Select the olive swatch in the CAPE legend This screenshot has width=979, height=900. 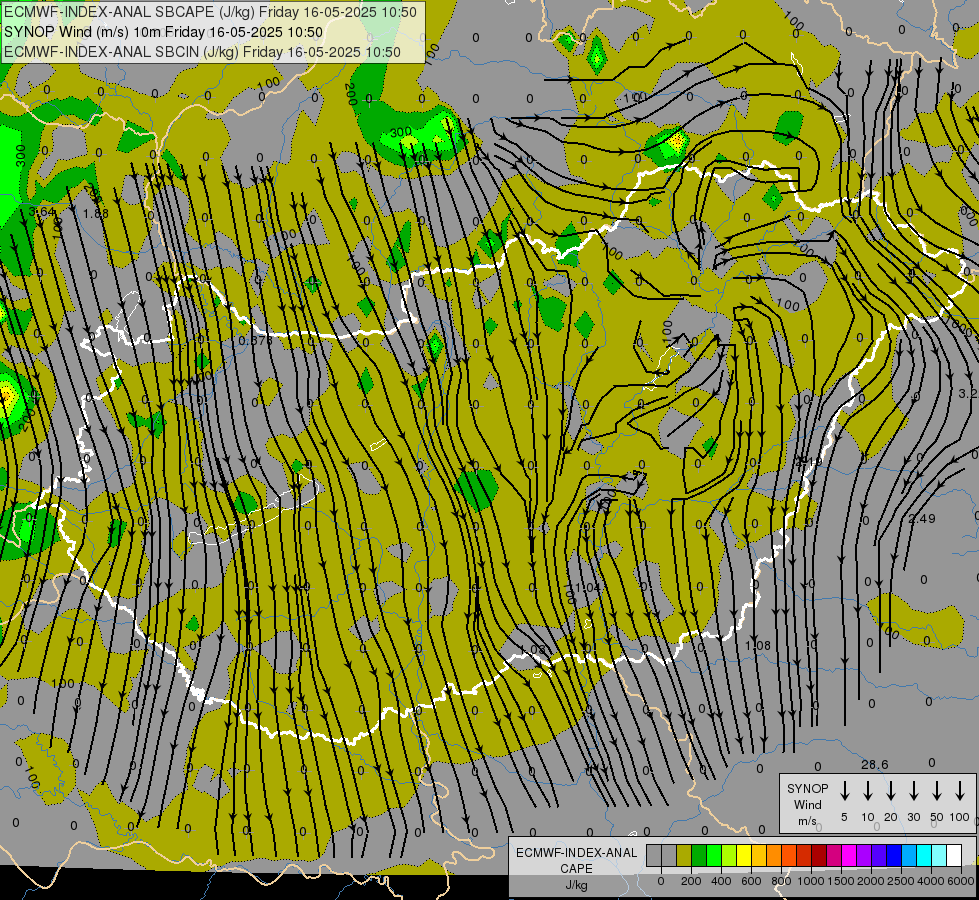pos(684,855)
